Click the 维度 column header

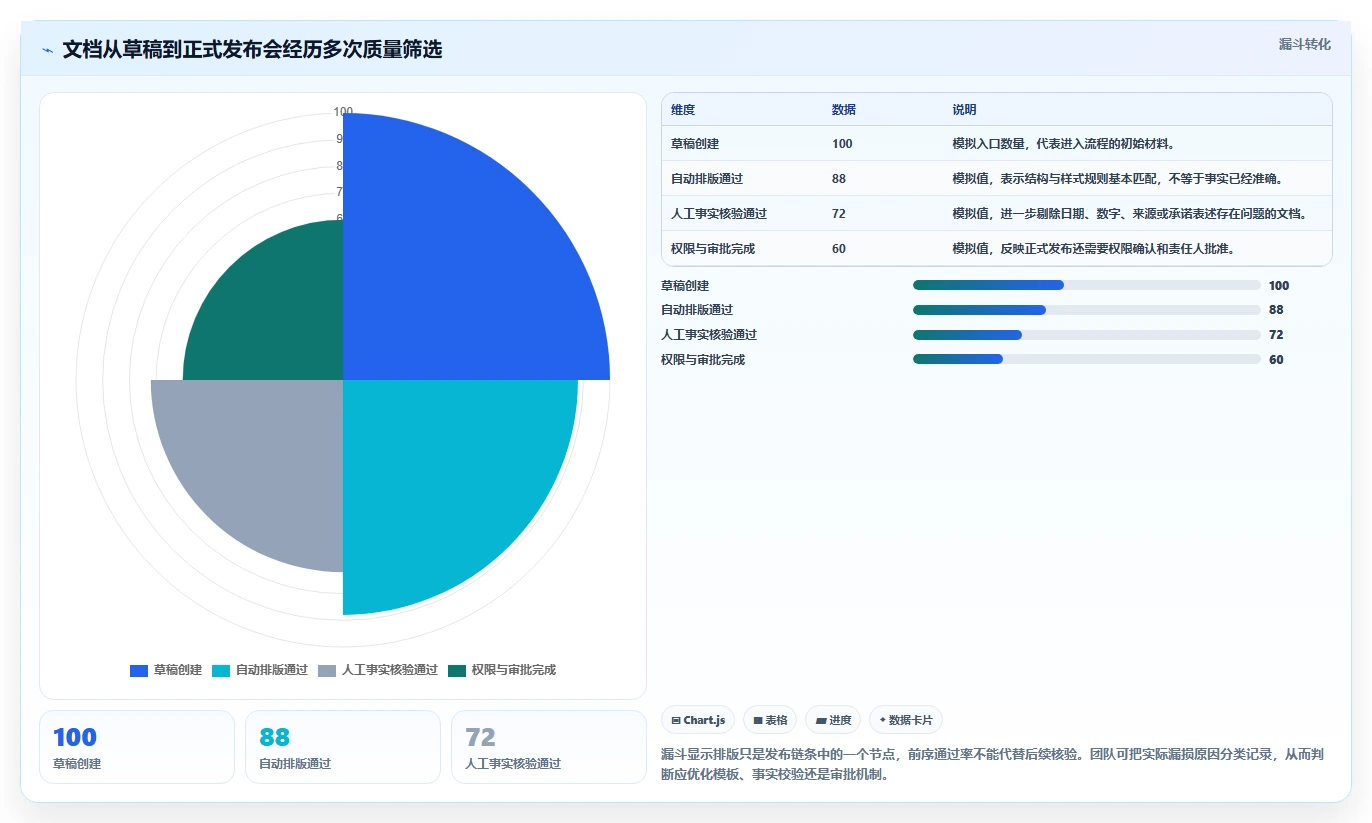tap(683, 110)
